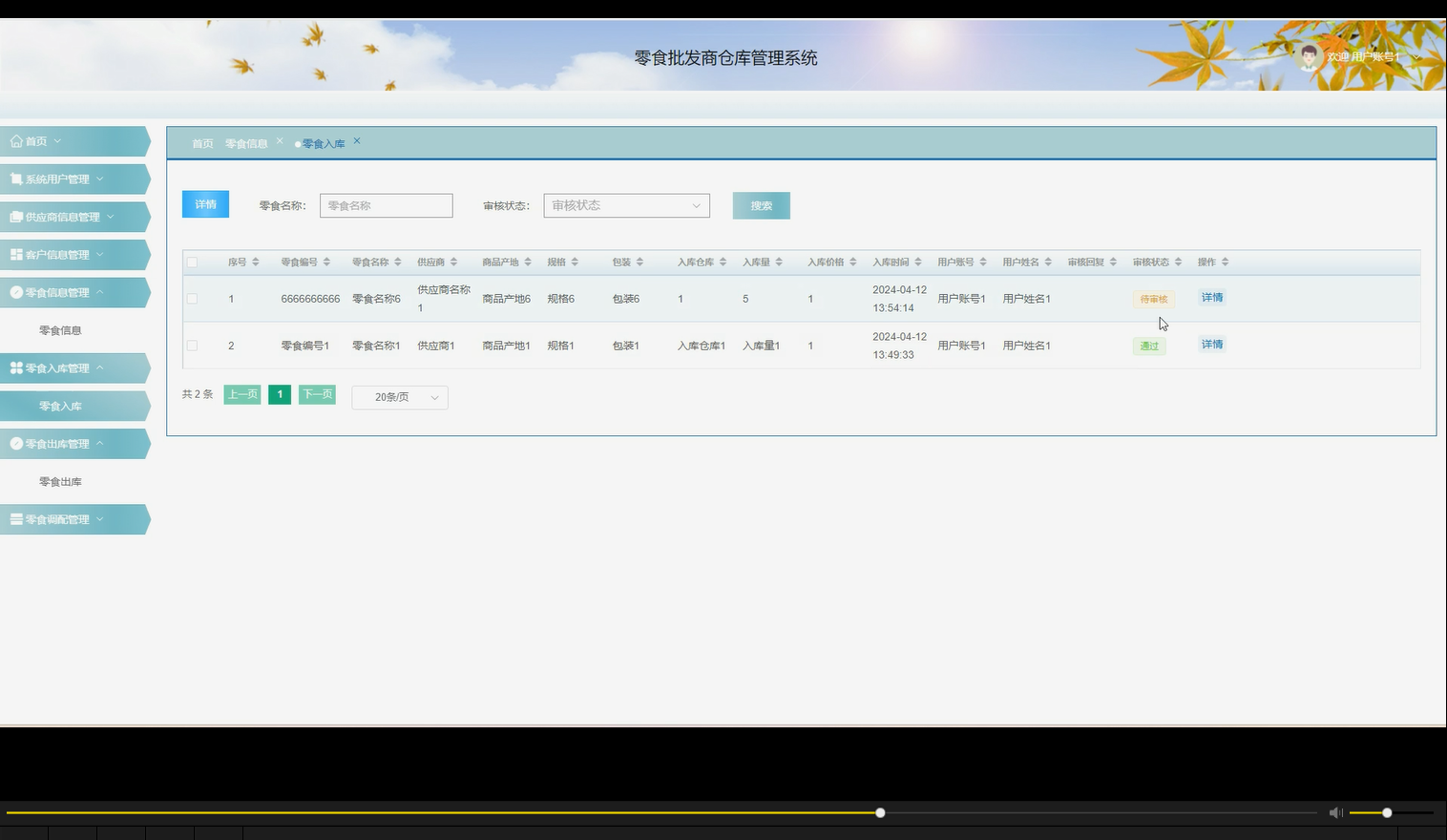Check the checkbox for row 2
The height and width of the screenshot is (840, 1447).
[192, 346]
